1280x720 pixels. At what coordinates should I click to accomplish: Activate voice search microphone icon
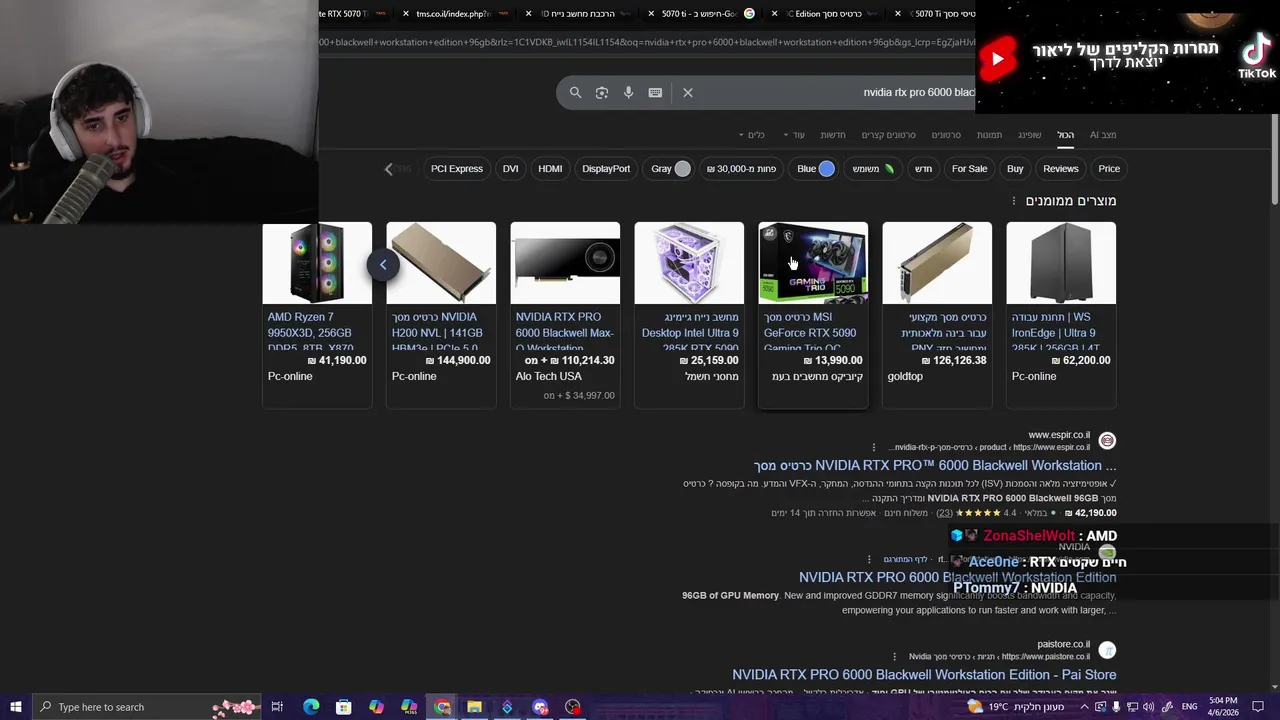pyautogui.click(x=628, y=92)
